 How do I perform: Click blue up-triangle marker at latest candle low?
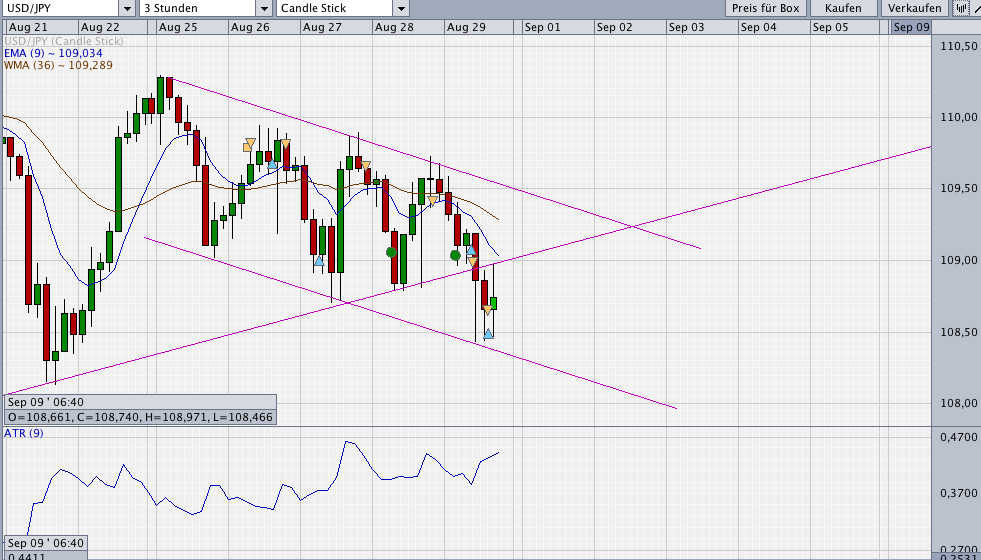tap(488, 334)
